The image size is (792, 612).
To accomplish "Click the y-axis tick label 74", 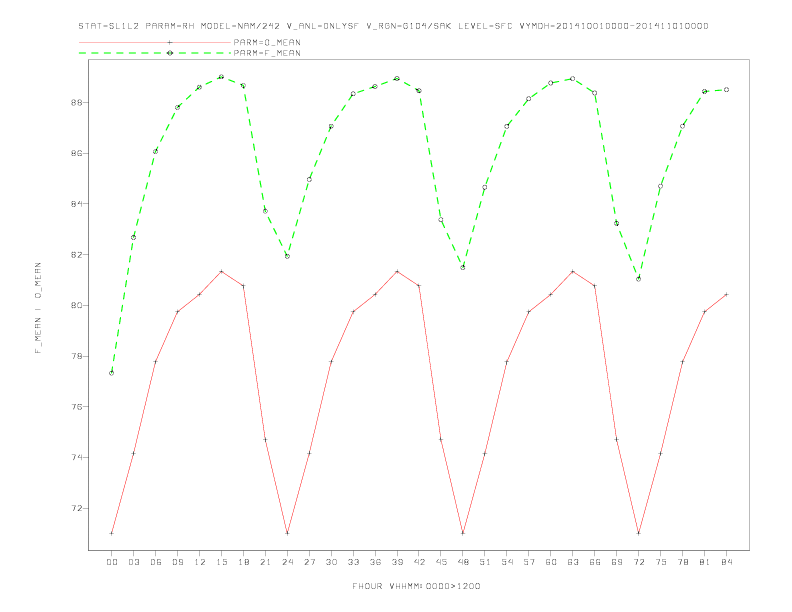I will pos(76,457).
